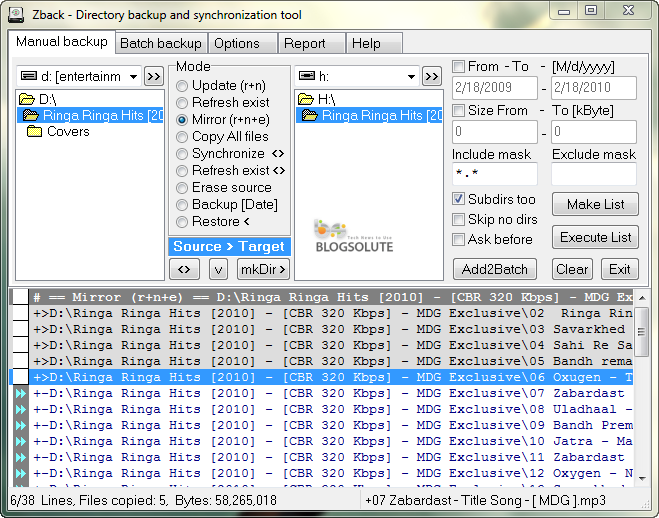Image resolution: width=659 pixels, height=518 pixels.
Task: Click the target drive h: icon
Action: [x=307, y=76]
